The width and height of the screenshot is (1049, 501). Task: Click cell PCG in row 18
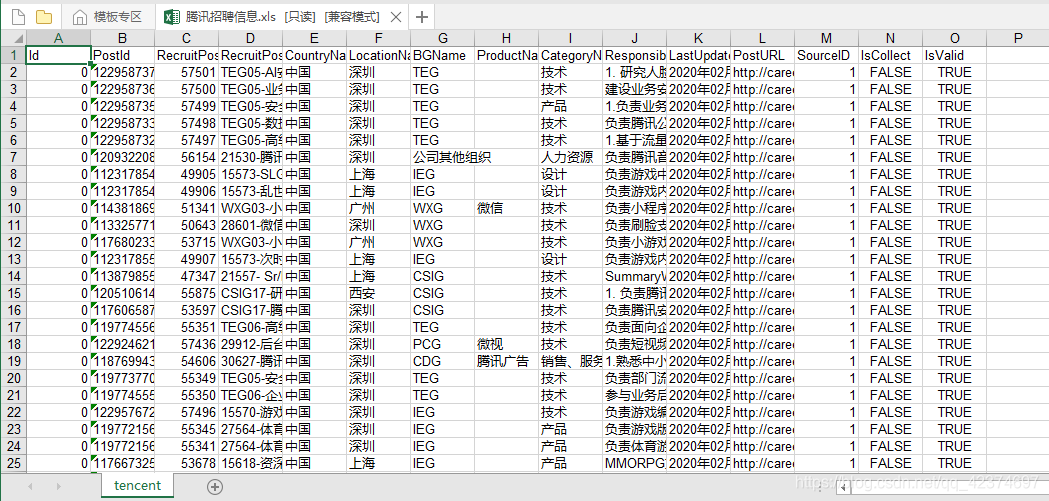[x=442, y=344]
